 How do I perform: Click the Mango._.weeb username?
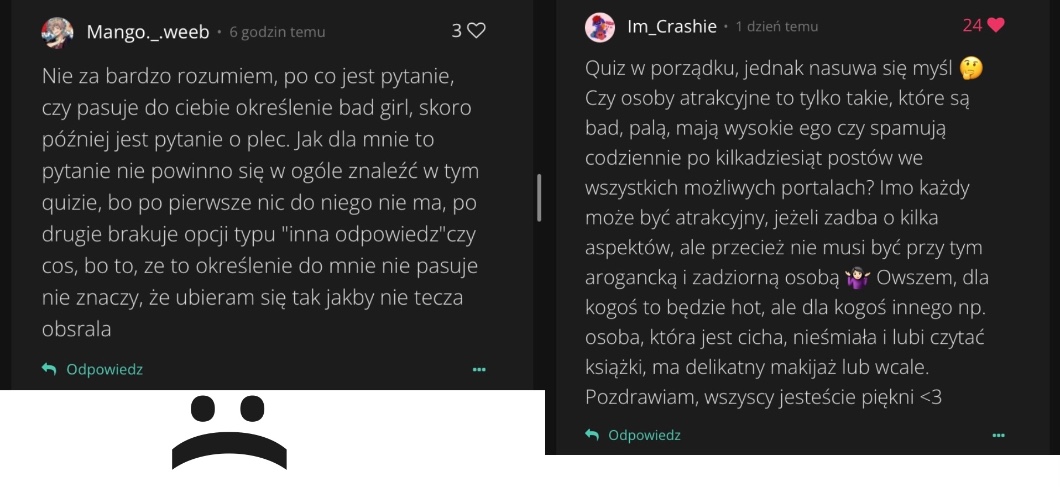click(148, 32)
